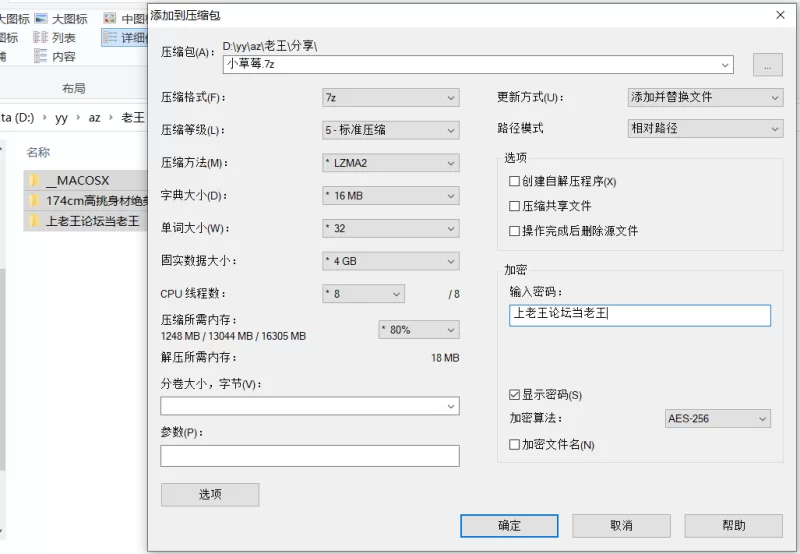Click the 选项 button at bottom left
This screenshot has width=800, height=554.
210,494
